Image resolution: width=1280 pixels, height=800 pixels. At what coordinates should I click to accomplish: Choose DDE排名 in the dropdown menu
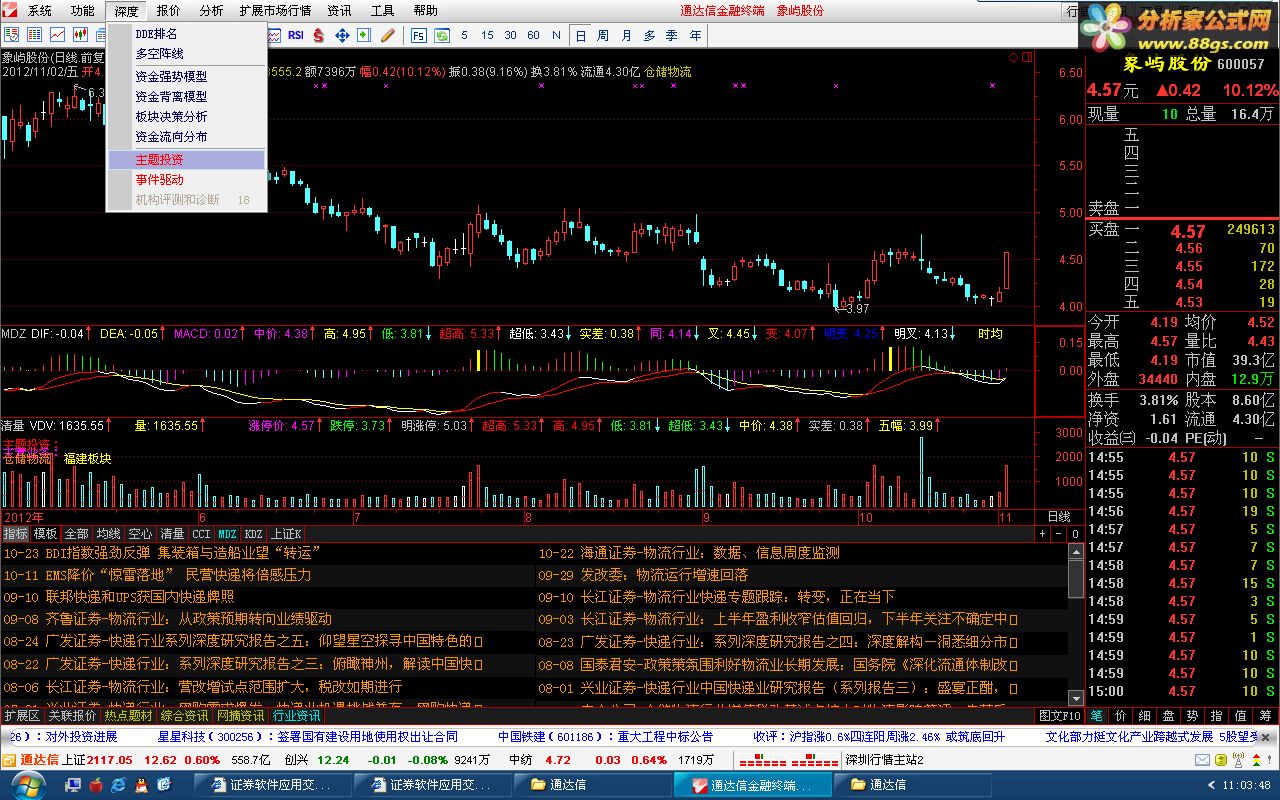pos(186,33)
